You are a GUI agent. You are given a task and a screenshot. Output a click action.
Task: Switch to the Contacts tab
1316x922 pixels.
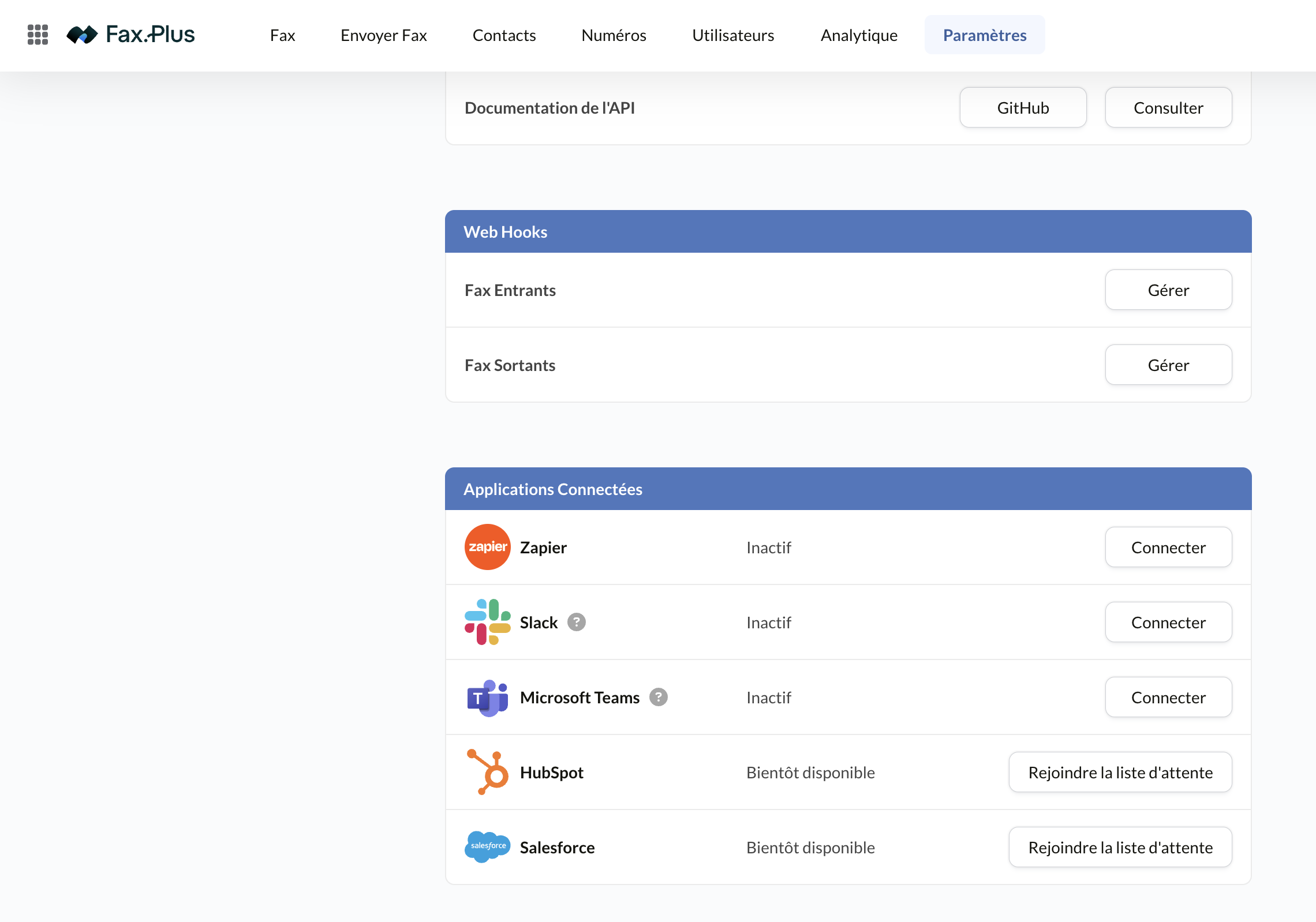click(x=504, y=35)
